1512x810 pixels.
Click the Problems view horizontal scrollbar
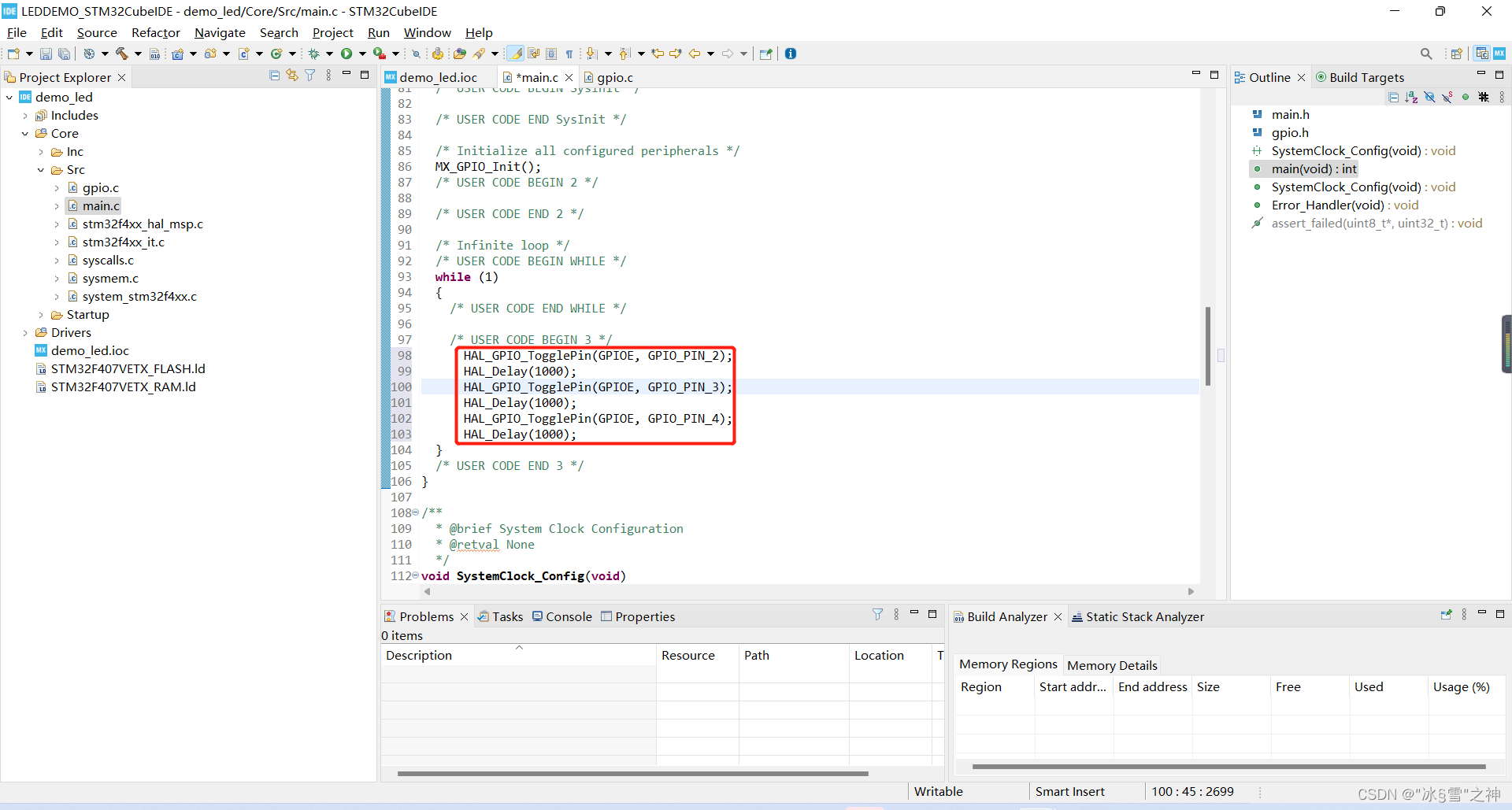[632, 773]
